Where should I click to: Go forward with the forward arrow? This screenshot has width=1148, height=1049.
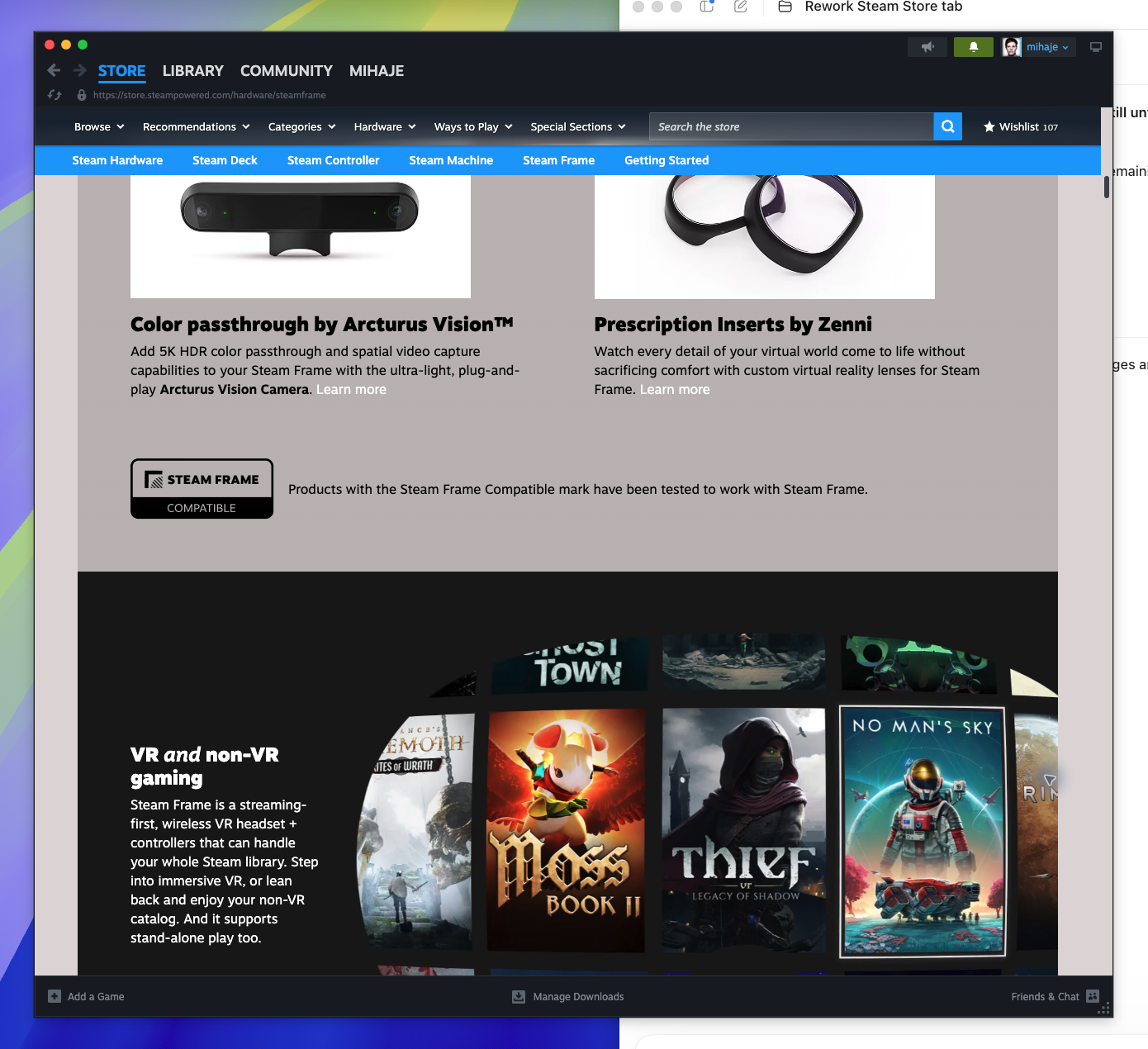[x=80, y=70]
